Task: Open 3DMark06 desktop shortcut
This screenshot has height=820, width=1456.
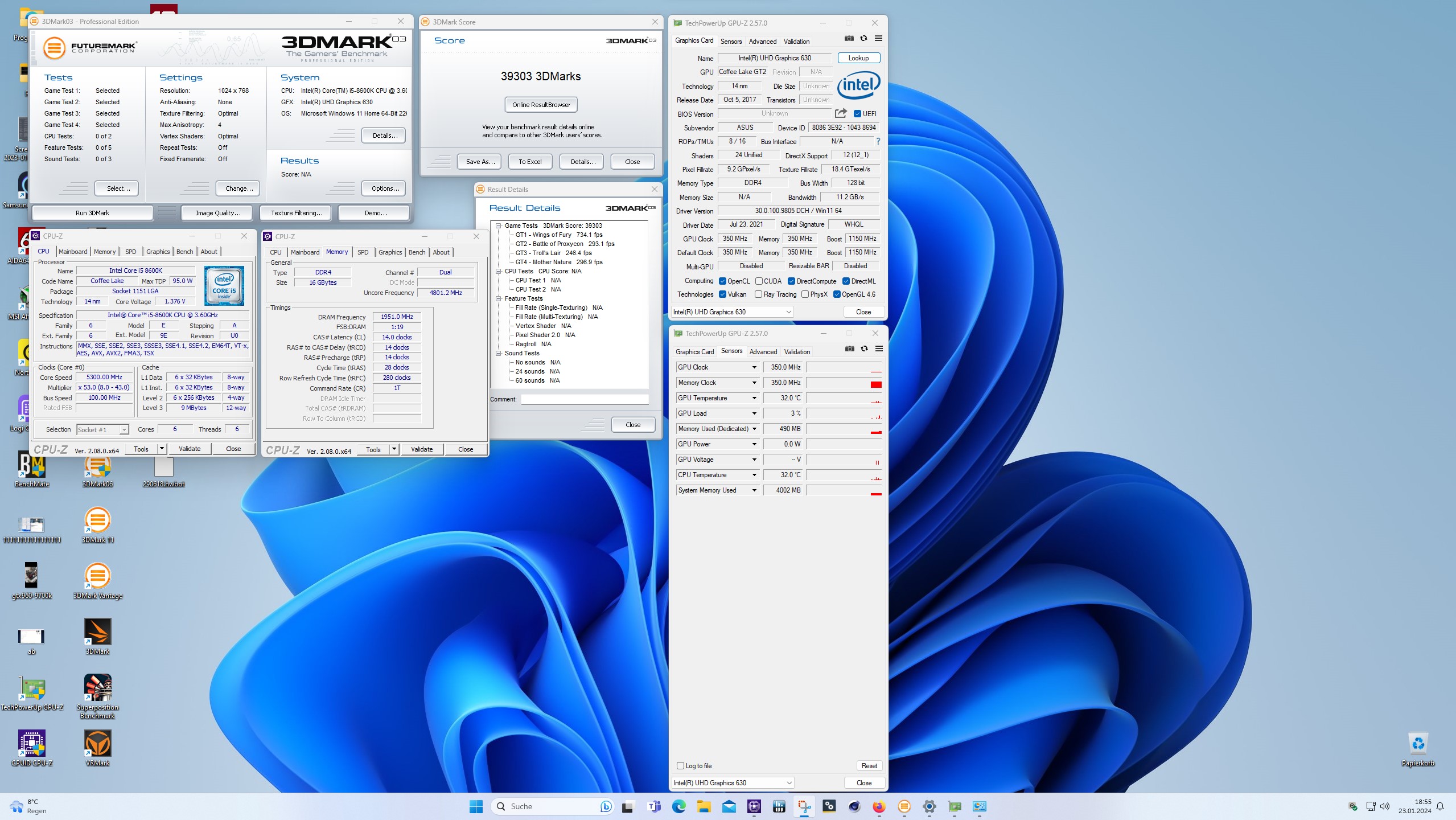Action: pos(97,470)
